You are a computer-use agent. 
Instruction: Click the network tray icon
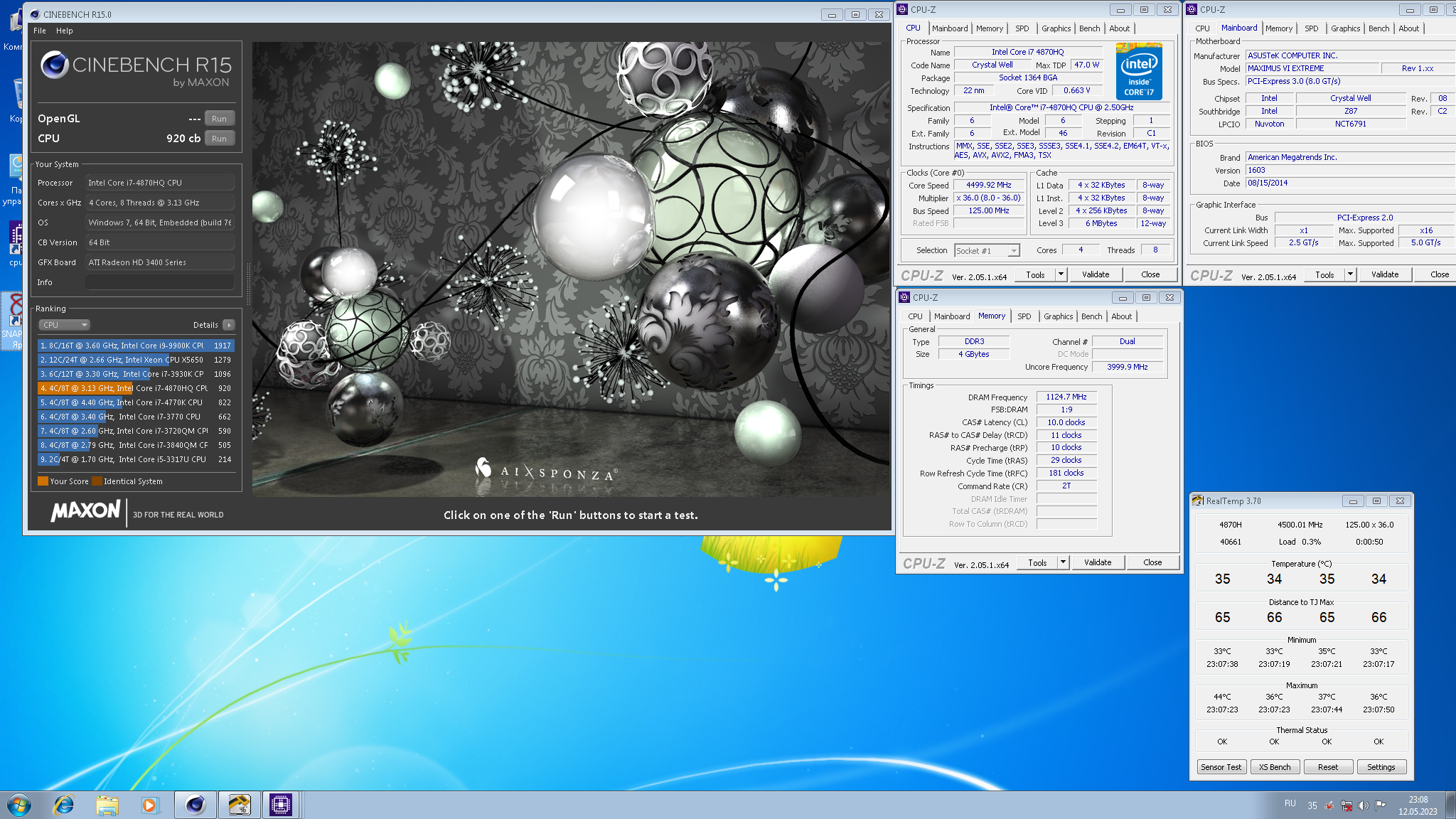coord(1346,805)
